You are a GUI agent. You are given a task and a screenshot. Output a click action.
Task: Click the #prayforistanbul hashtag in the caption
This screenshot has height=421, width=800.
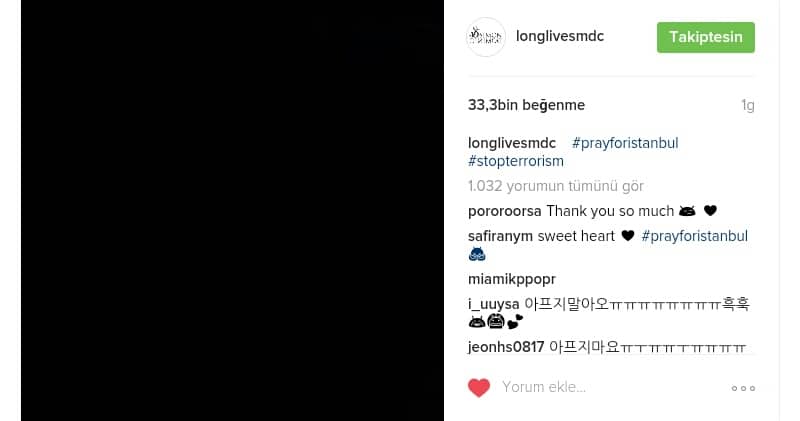[625, 143]
